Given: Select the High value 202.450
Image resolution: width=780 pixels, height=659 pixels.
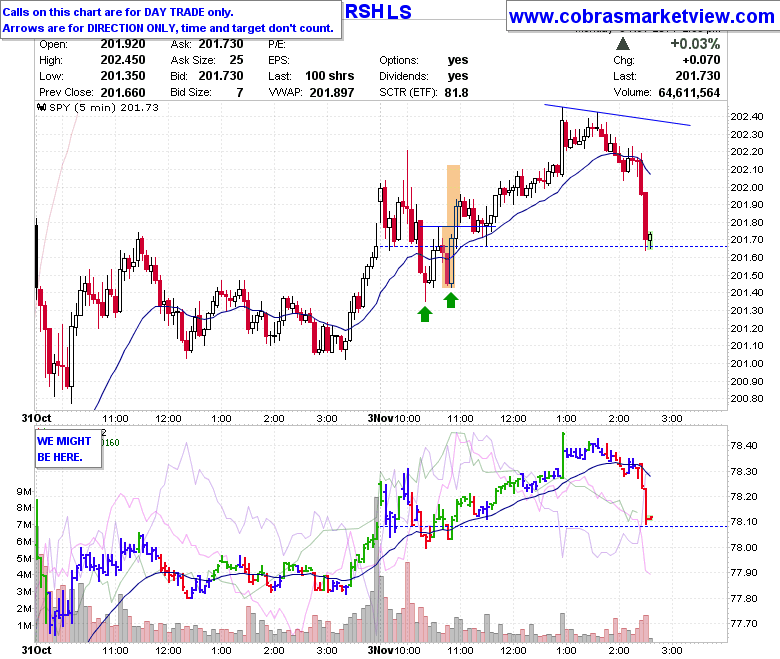Looking at the screenshot, I should (123, 60).
